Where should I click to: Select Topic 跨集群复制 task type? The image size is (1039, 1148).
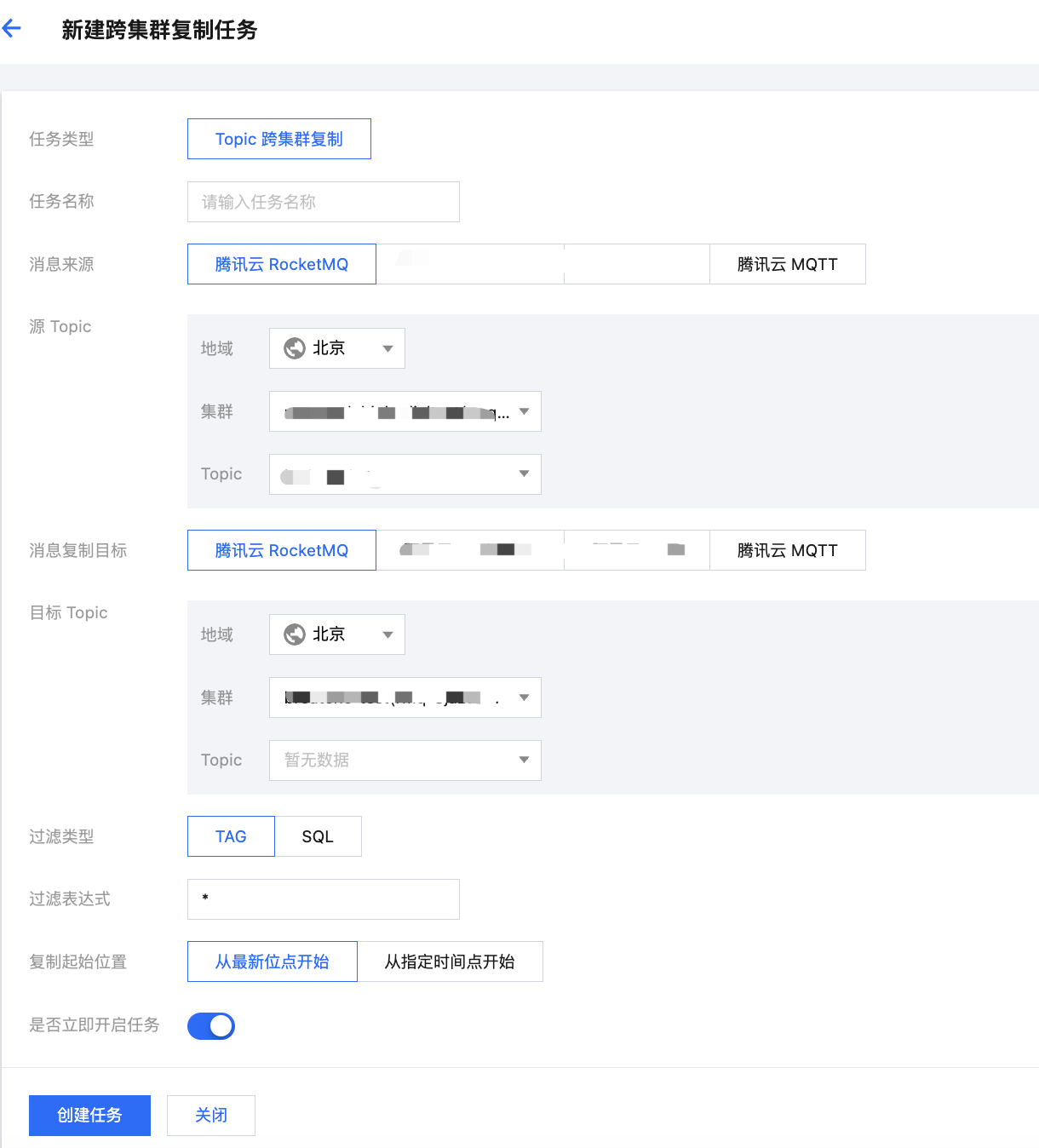(279, 139)
